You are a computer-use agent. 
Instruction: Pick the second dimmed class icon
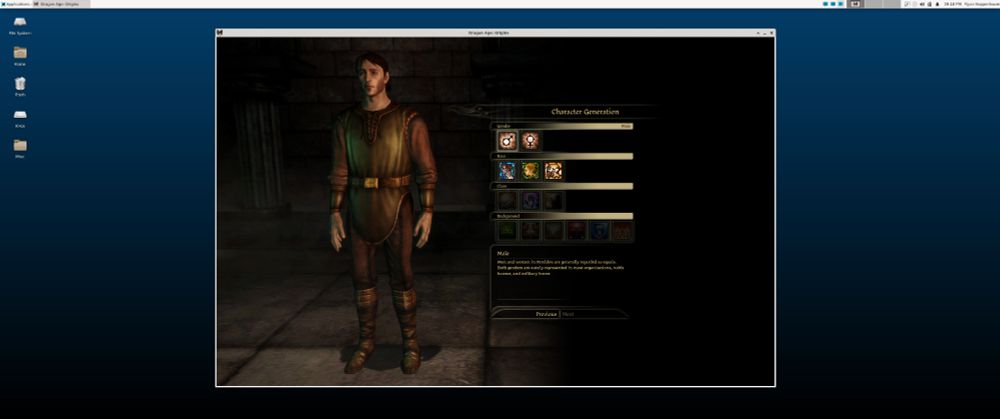pos(530,200)
